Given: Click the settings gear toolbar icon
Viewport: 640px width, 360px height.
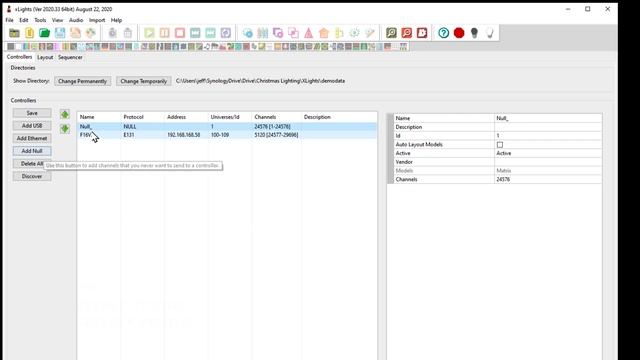Looking at the screenshot, I should click(354, 33).
